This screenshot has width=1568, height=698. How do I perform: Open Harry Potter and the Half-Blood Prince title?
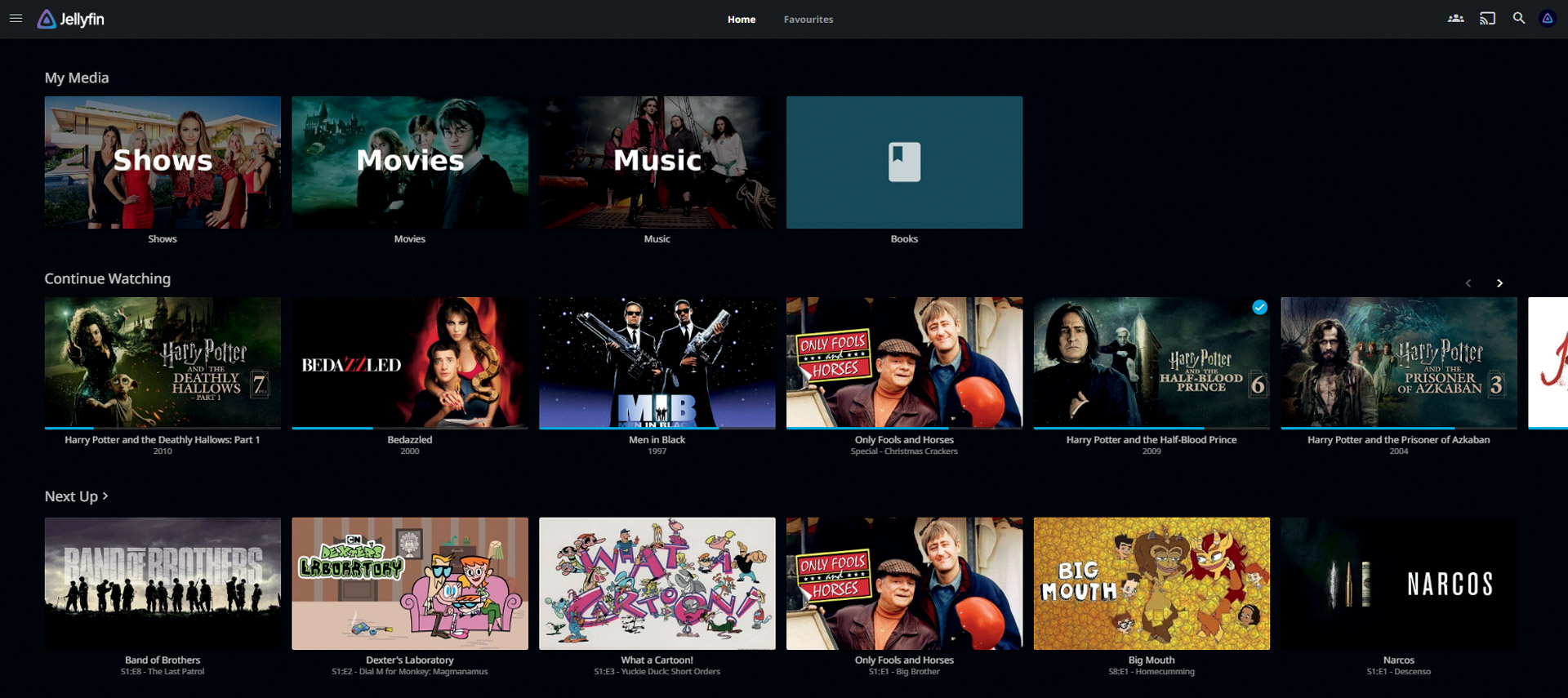(1151, 440)
